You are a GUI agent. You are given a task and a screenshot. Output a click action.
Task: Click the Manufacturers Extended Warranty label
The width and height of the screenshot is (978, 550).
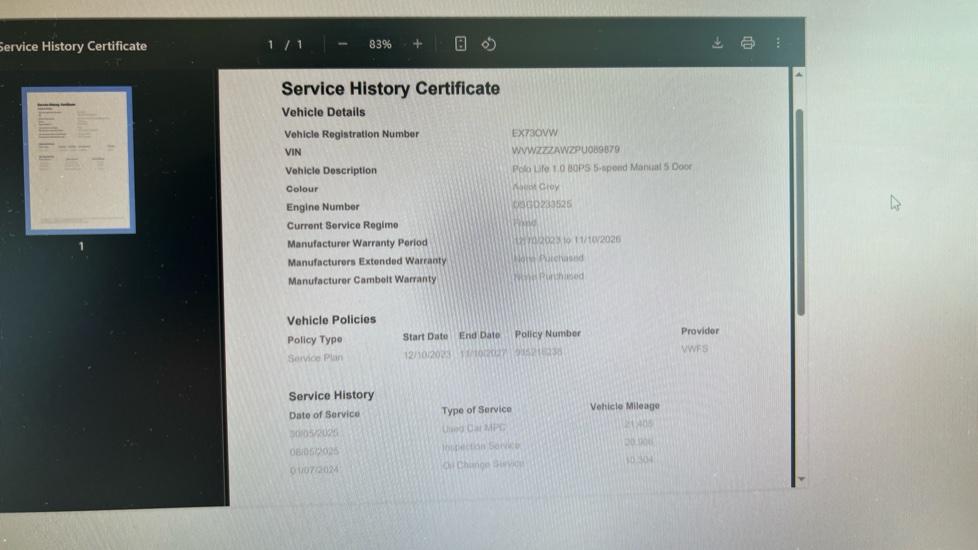tap(367, 261)
